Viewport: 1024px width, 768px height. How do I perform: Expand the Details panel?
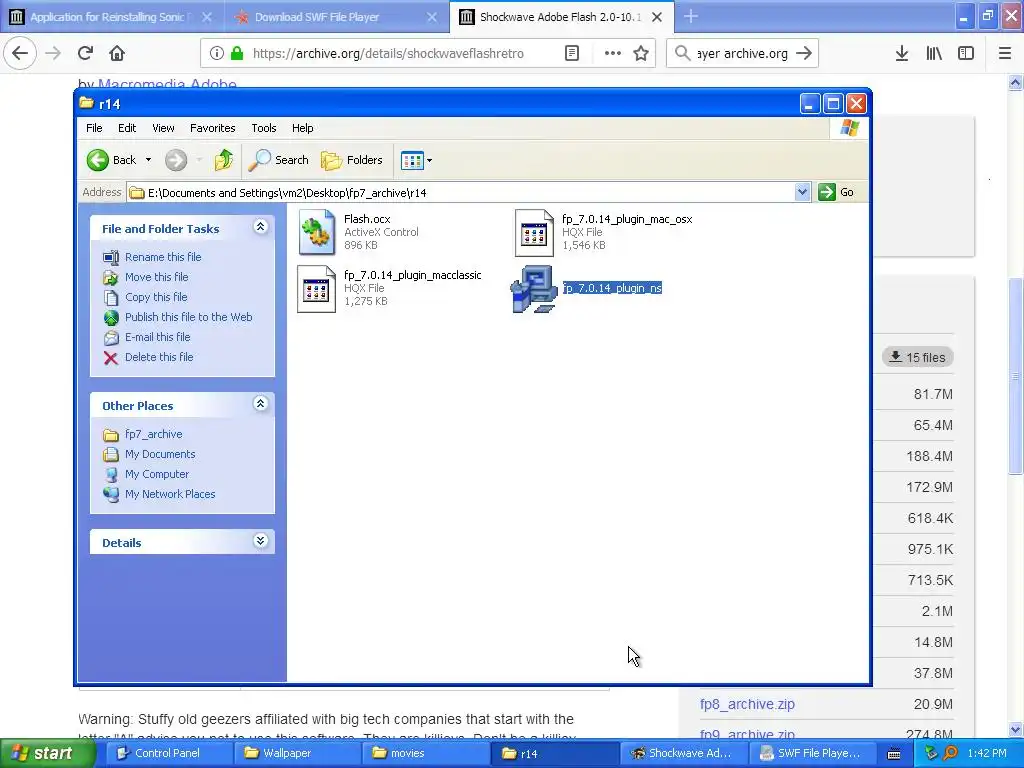click(260, 541)
